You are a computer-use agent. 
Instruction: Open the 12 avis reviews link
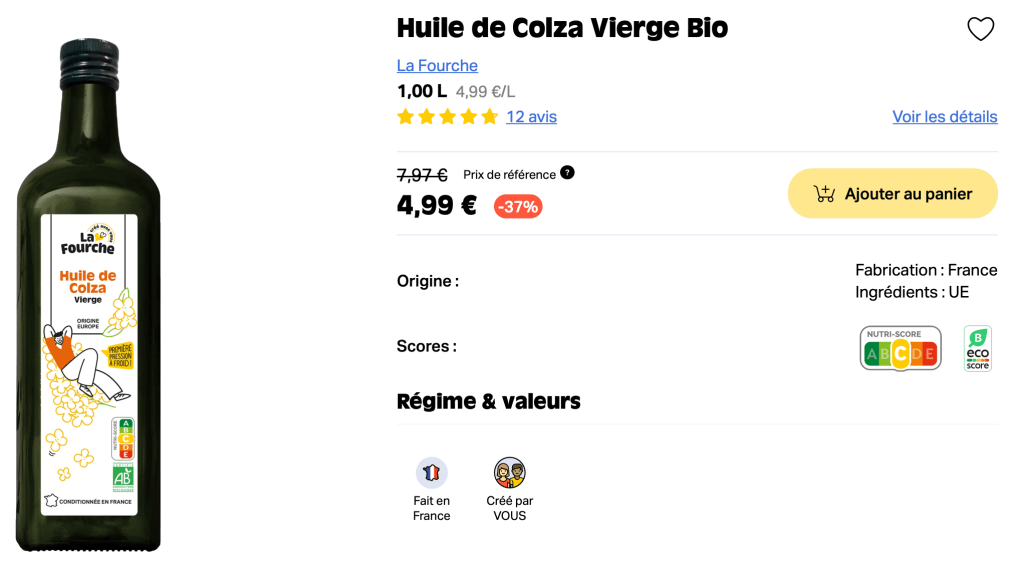[x=531, y=116]
